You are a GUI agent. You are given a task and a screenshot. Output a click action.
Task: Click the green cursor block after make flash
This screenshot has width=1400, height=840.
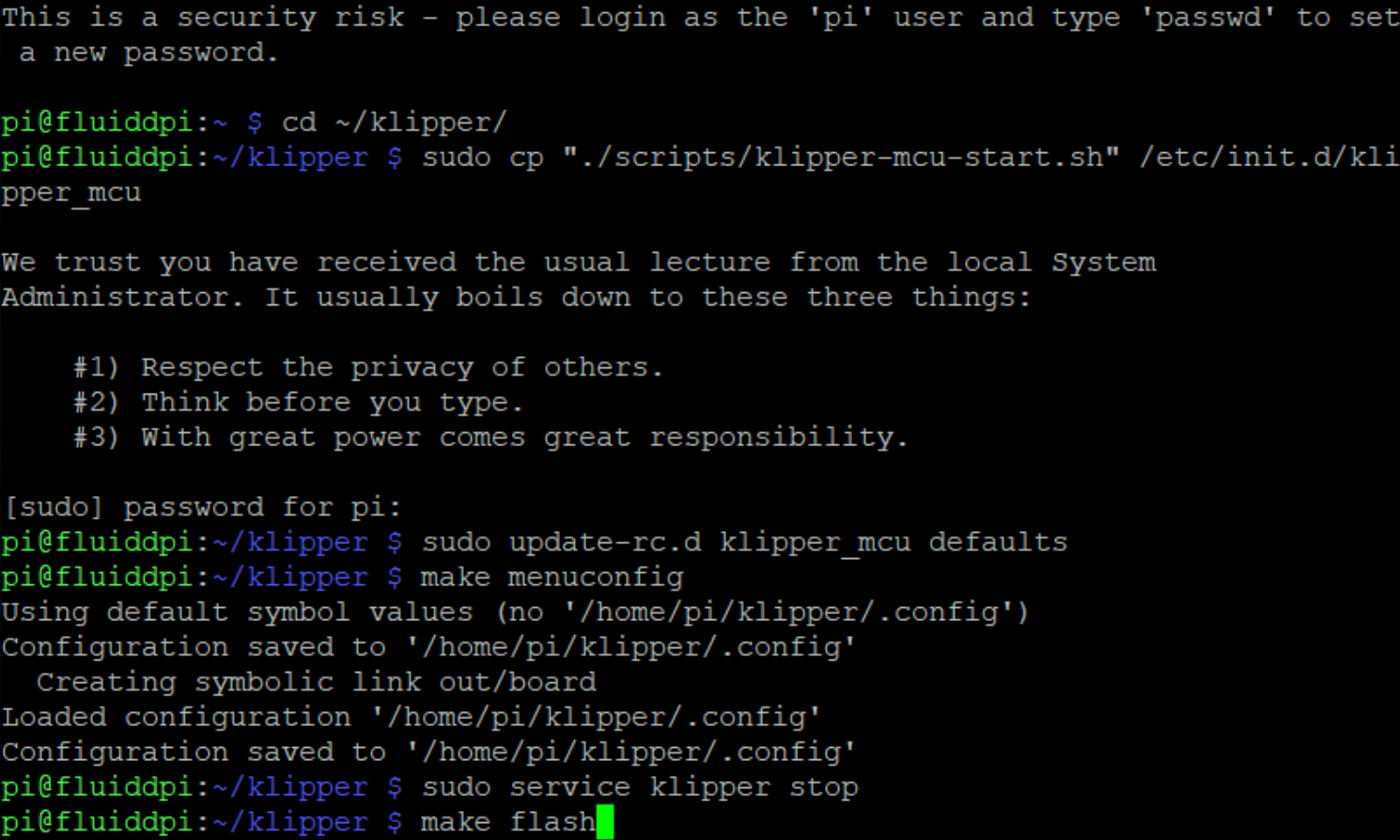[604, 822]
